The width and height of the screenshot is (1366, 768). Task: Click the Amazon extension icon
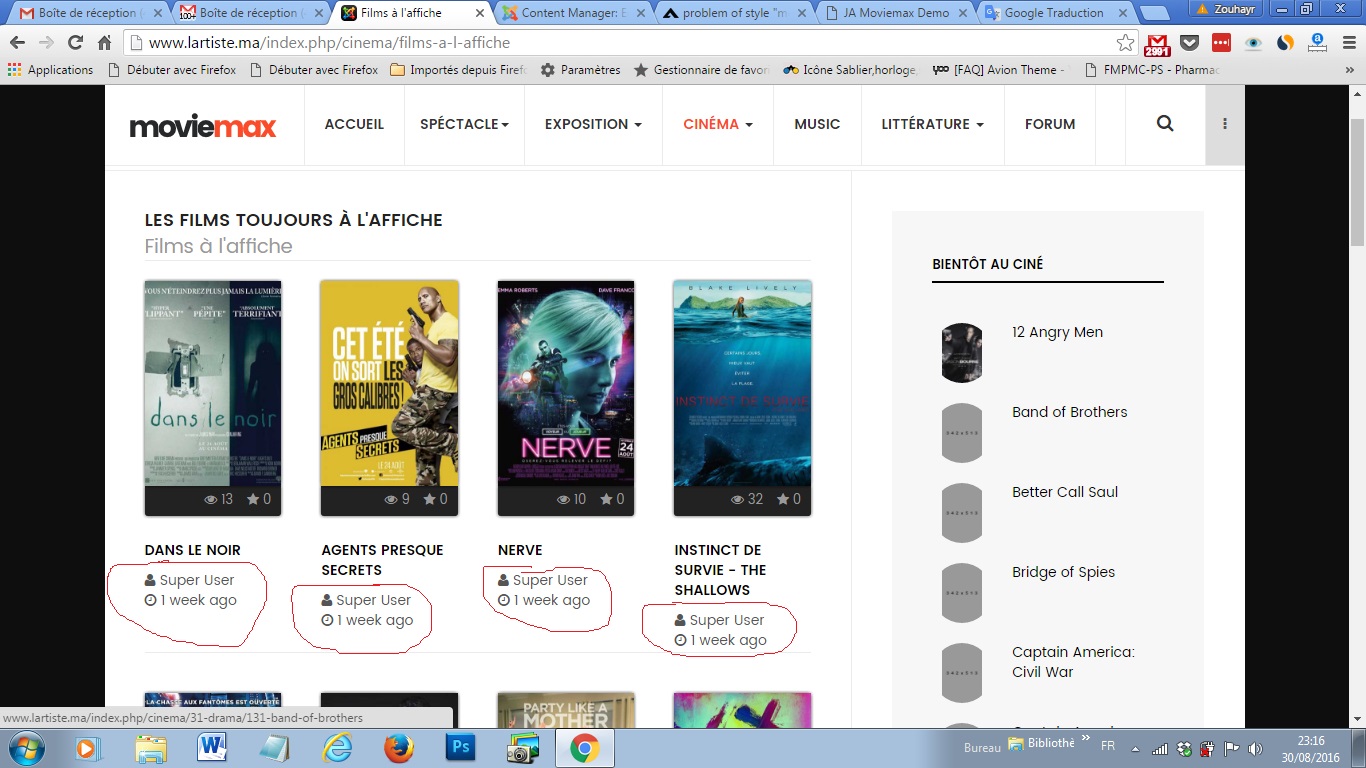tap(1317, 43)
